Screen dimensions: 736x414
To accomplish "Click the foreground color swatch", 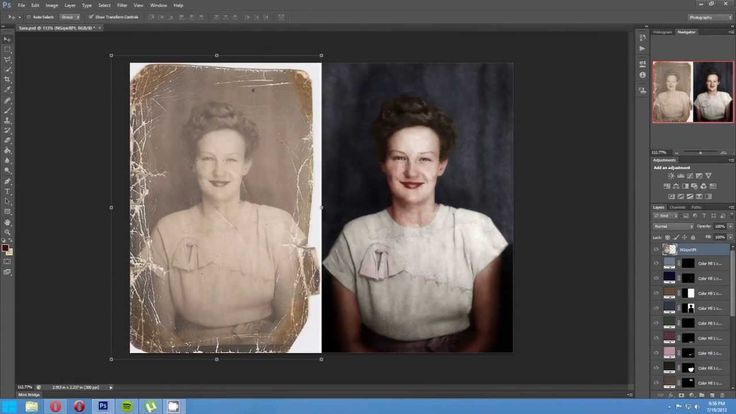I will (x=5, y=248).
